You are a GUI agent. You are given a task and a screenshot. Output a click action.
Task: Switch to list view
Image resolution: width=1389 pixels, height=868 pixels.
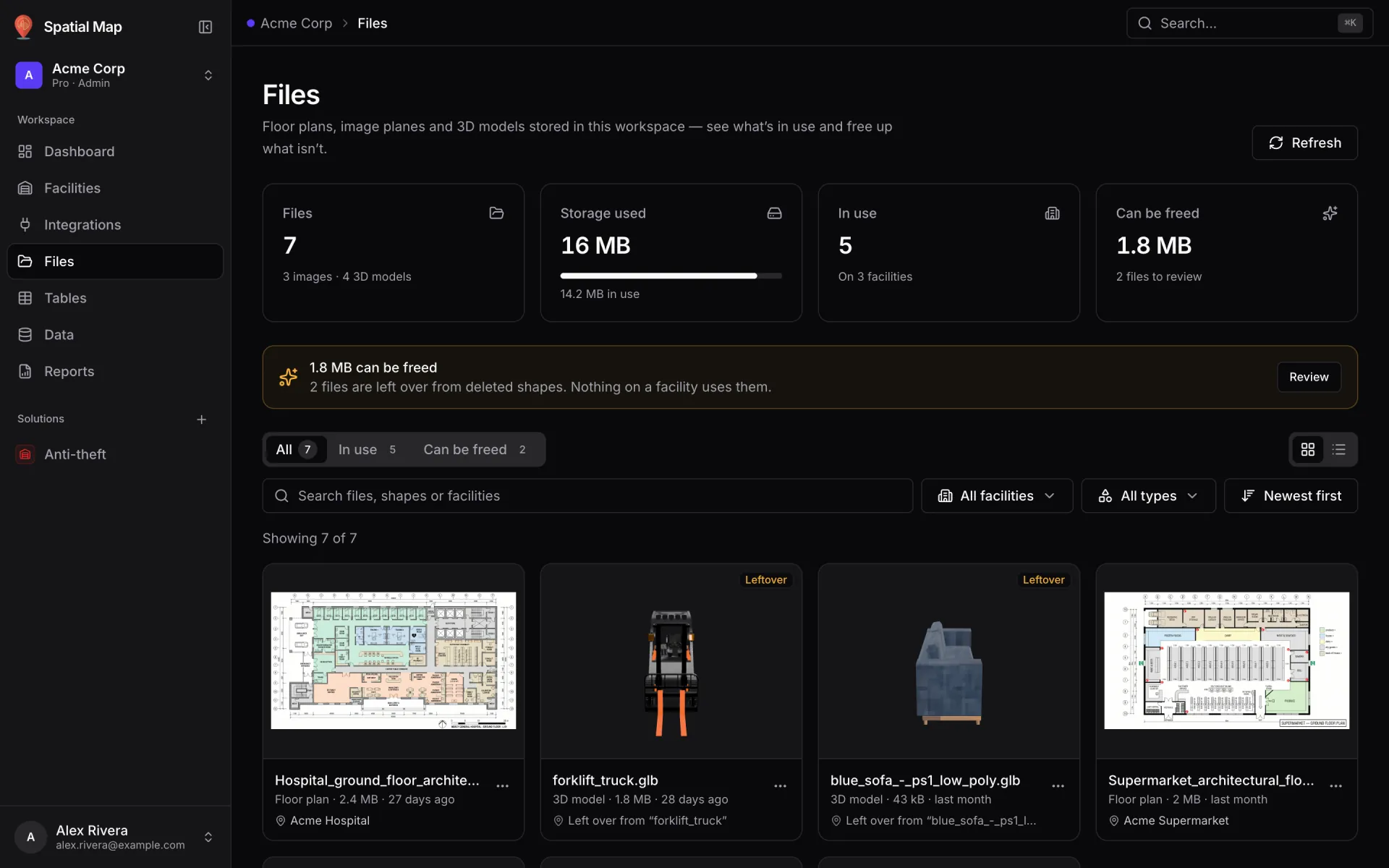pyautogui.click(x=1339, y=449)
